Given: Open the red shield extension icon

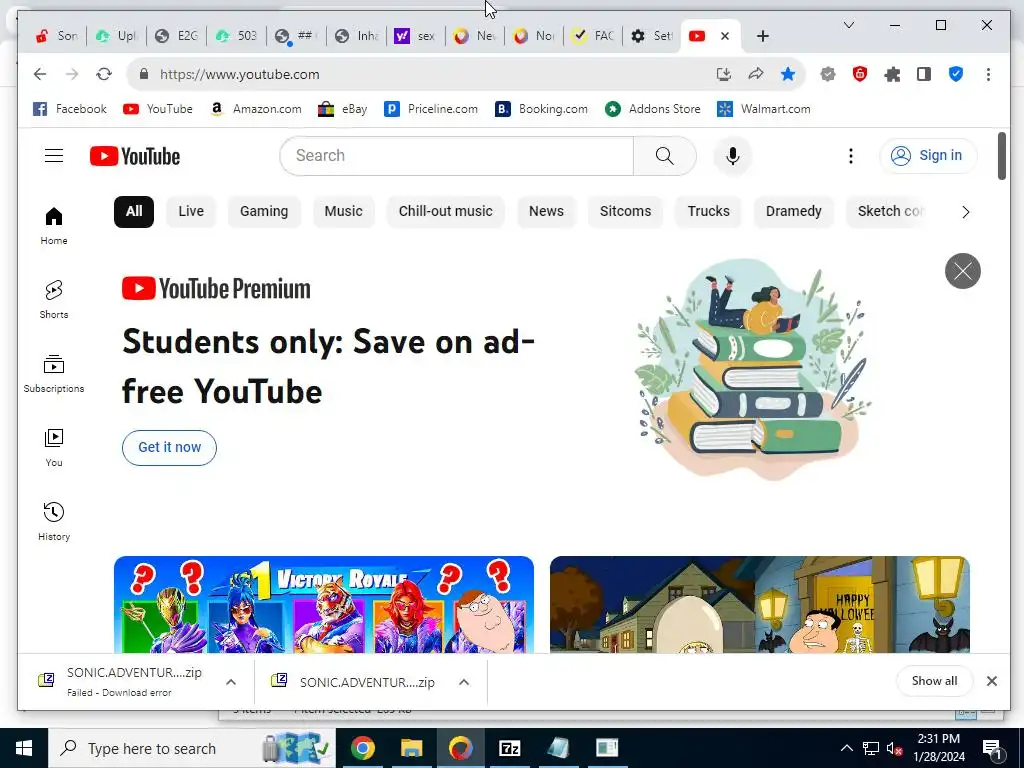Looking at the screenshot, I should point(859,74).
